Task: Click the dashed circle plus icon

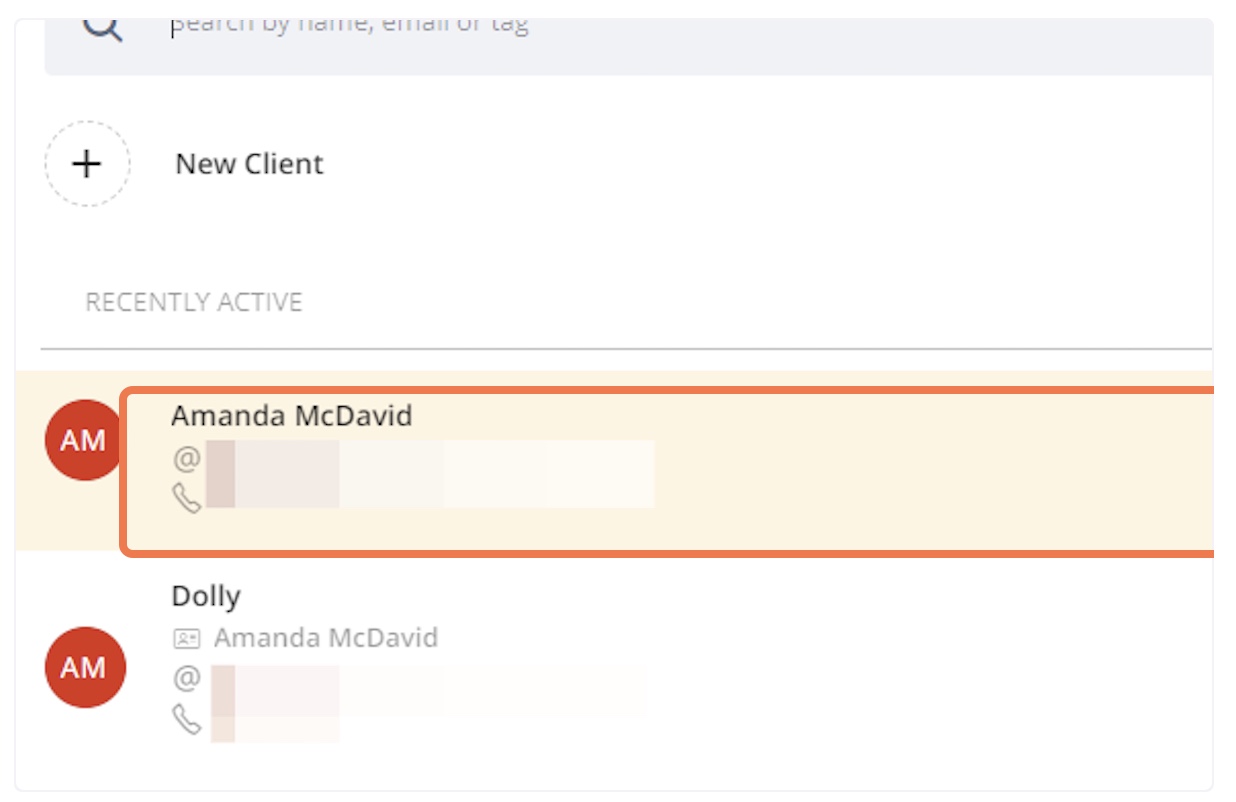Action: pyautogui.click(x=87, y=164)
